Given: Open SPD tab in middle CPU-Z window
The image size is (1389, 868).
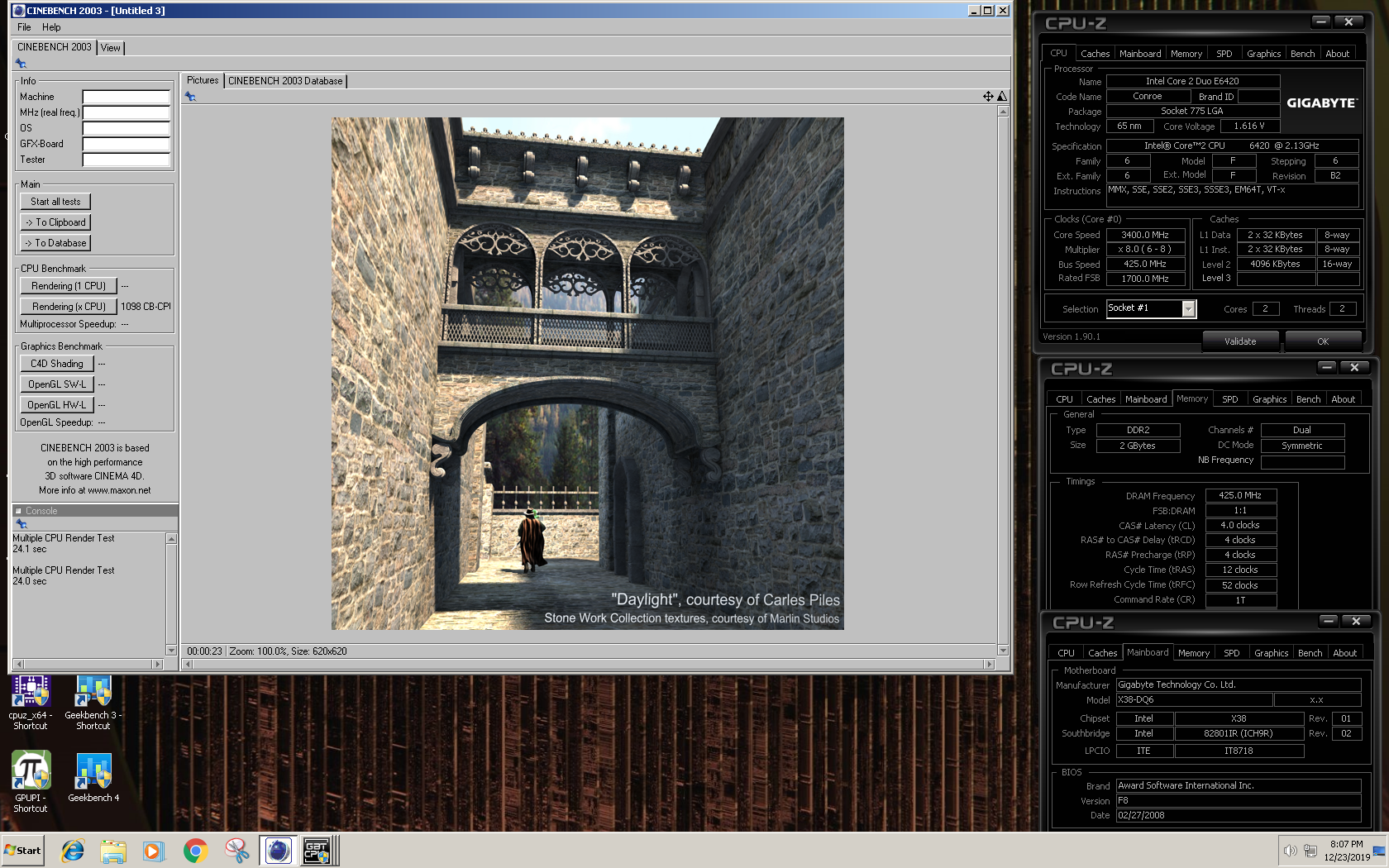Looking at the screenshot, I should coord(1230,399).
